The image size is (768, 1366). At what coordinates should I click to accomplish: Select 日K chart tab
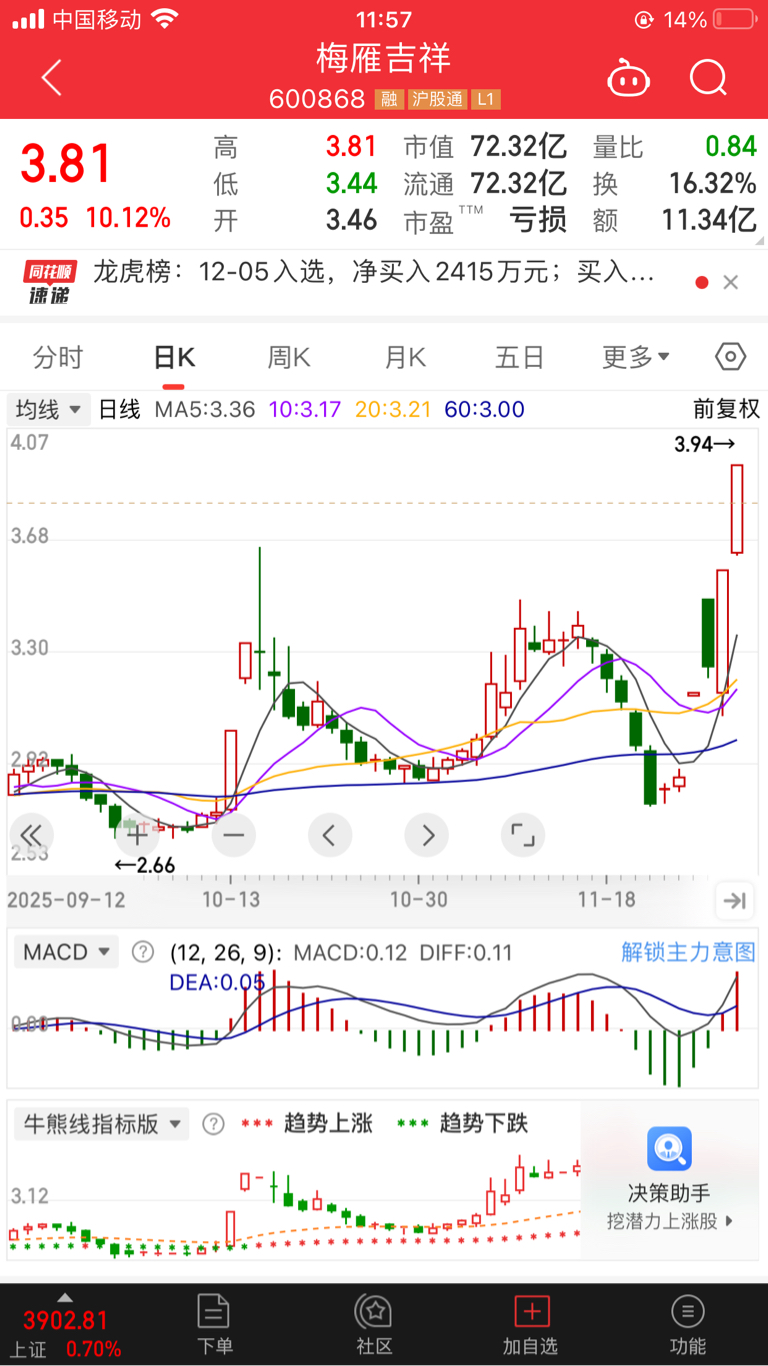(x=174, y=358)
